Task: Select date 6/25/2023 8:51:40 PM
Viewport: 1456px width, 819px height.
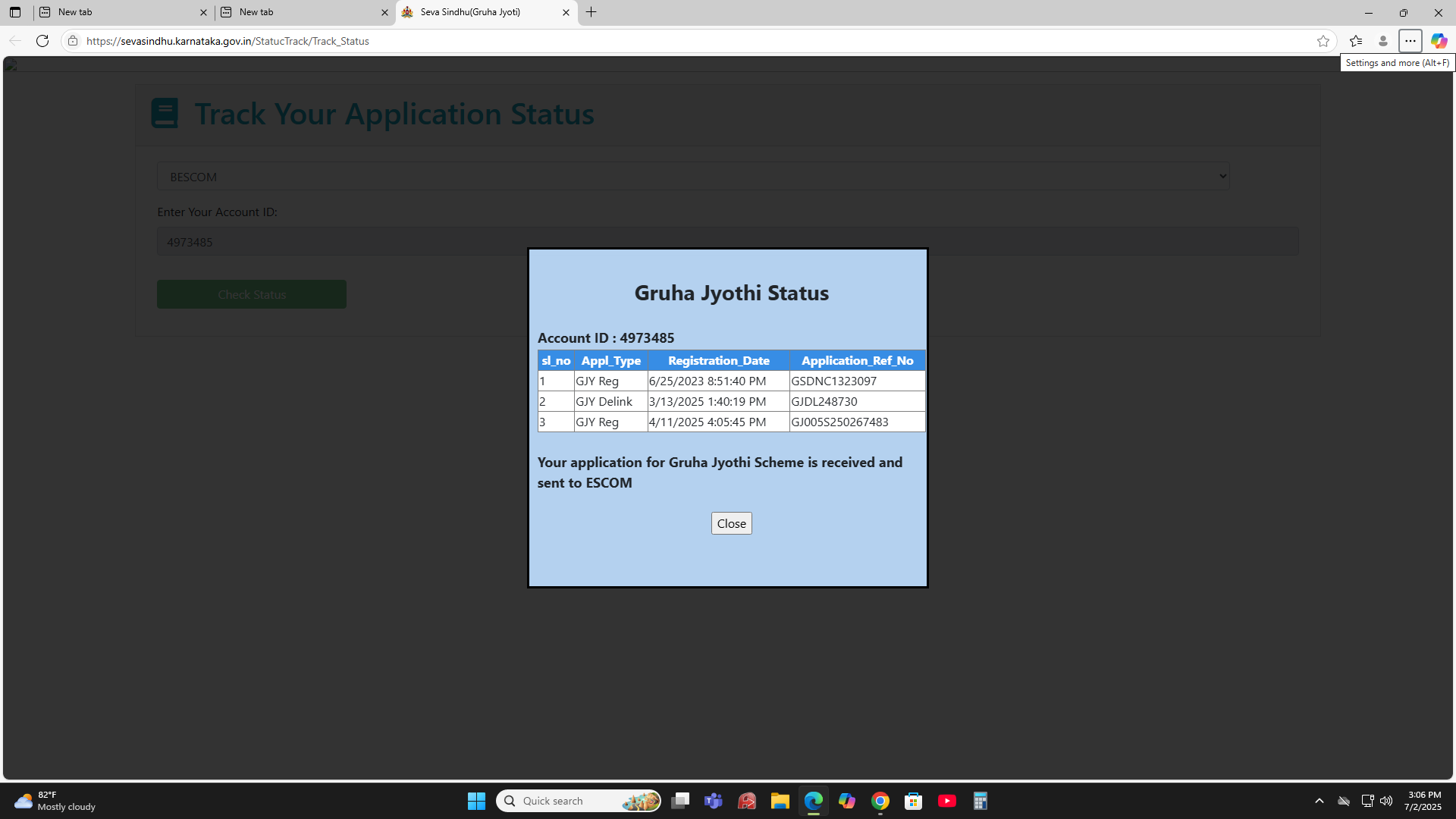Action: pos(708,381)
